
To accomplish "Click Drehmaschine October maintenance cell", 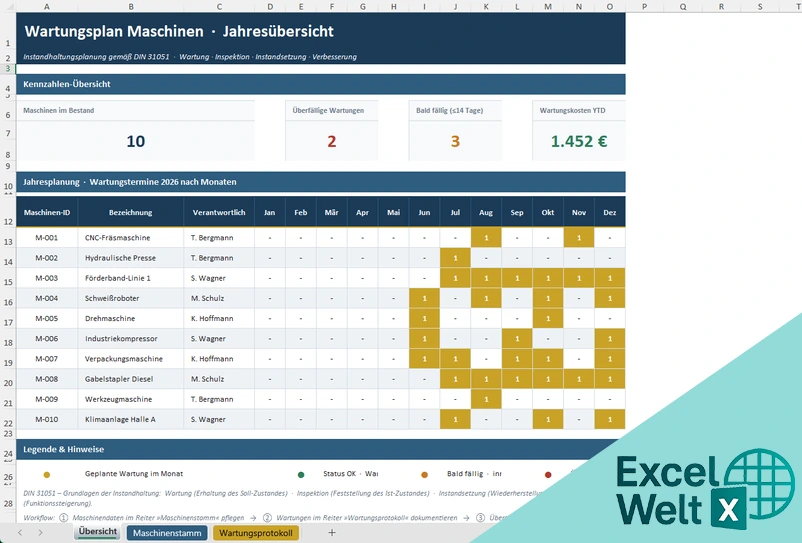I will 548,319.
